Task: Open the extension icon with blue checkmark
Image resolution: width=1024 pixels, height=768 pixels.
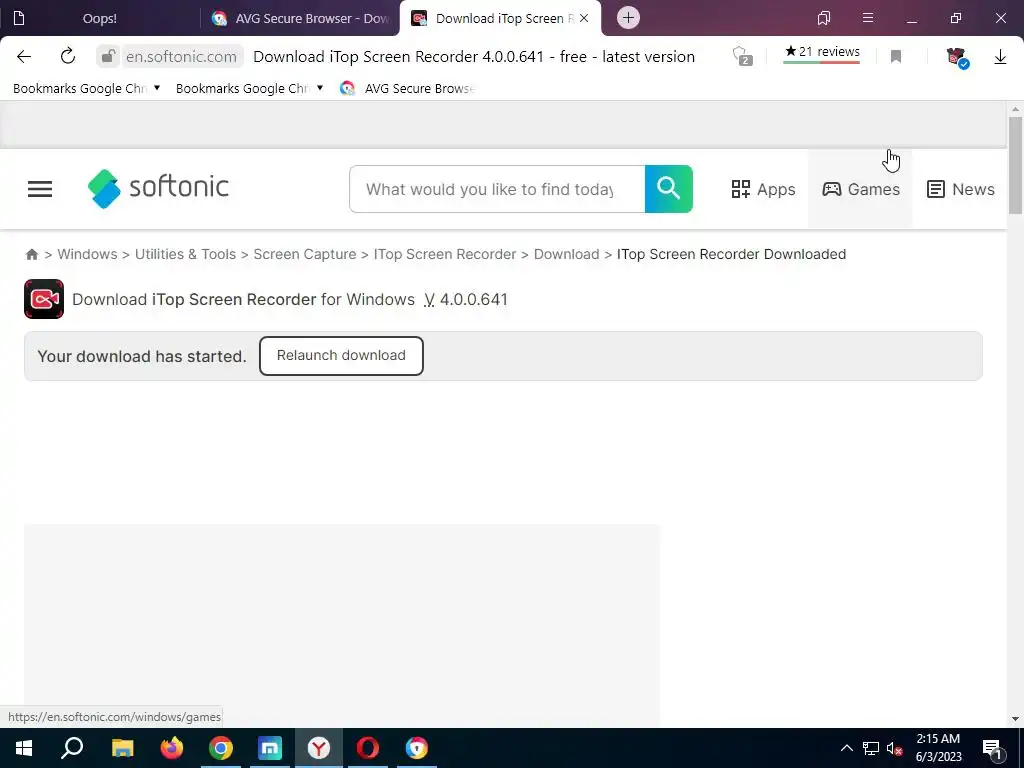Action: click(957, 57)
